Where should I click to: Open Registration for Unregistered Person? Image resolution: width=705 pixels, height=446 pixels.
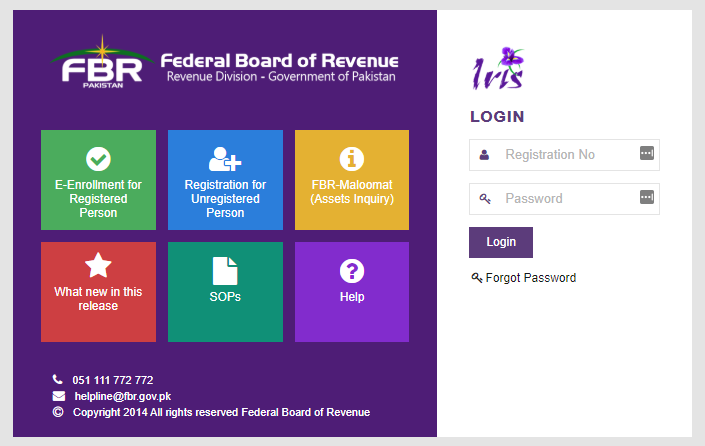pyautogui.click(x=225, y=198)
